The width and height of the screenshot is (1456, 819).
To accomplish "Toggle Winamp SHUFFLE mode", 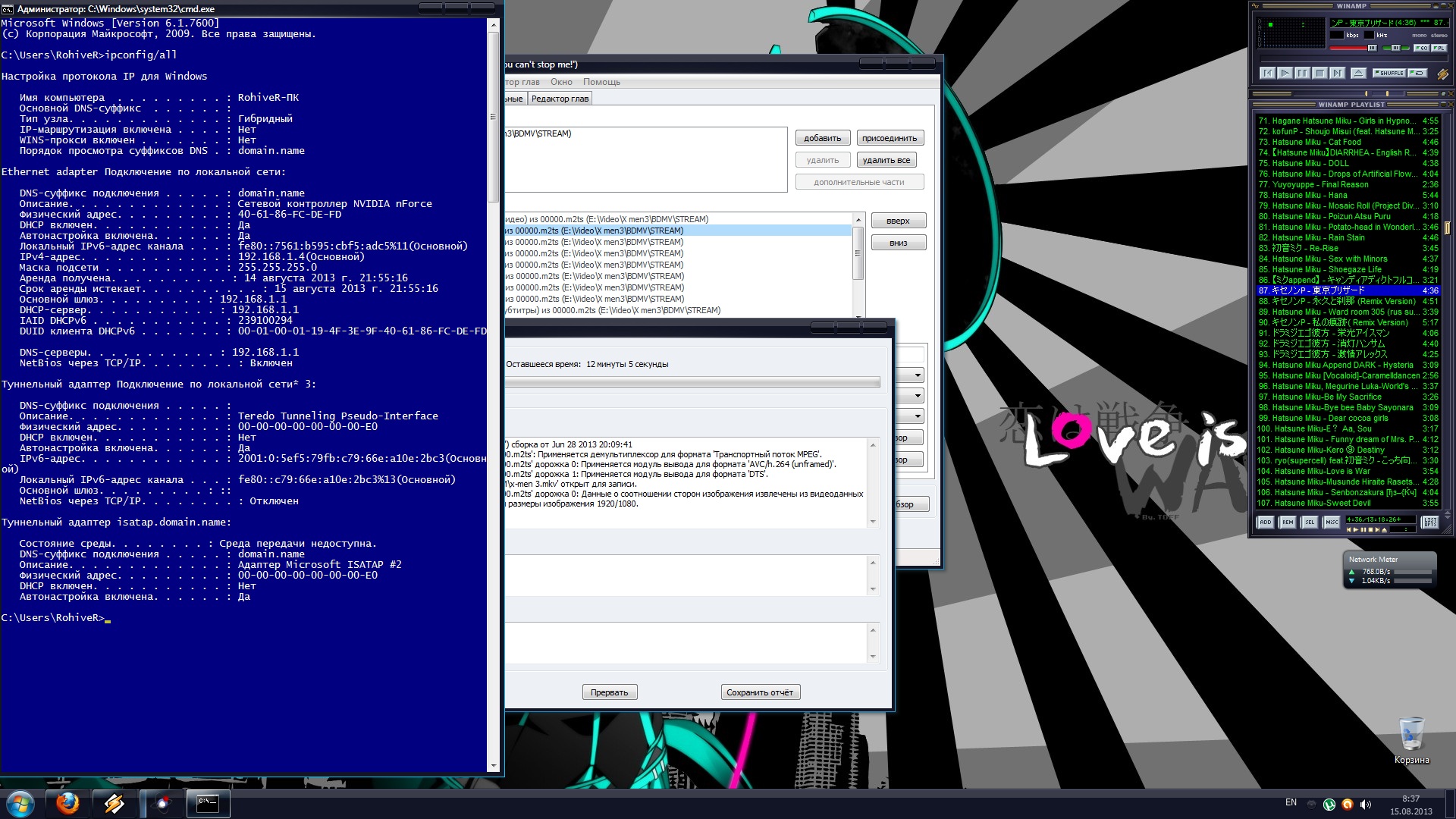I will click(x=1389, y=73).
